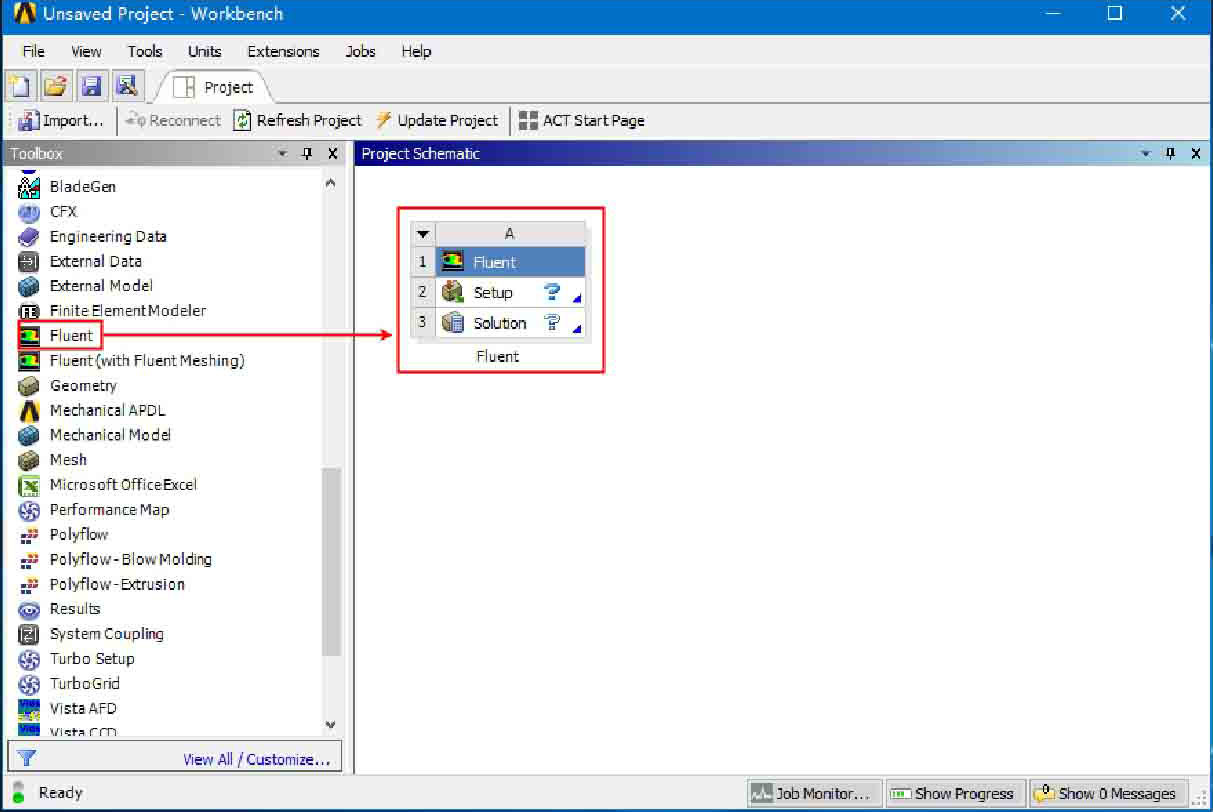Toggle pin on Project Schematic panel

[1170, 154]
